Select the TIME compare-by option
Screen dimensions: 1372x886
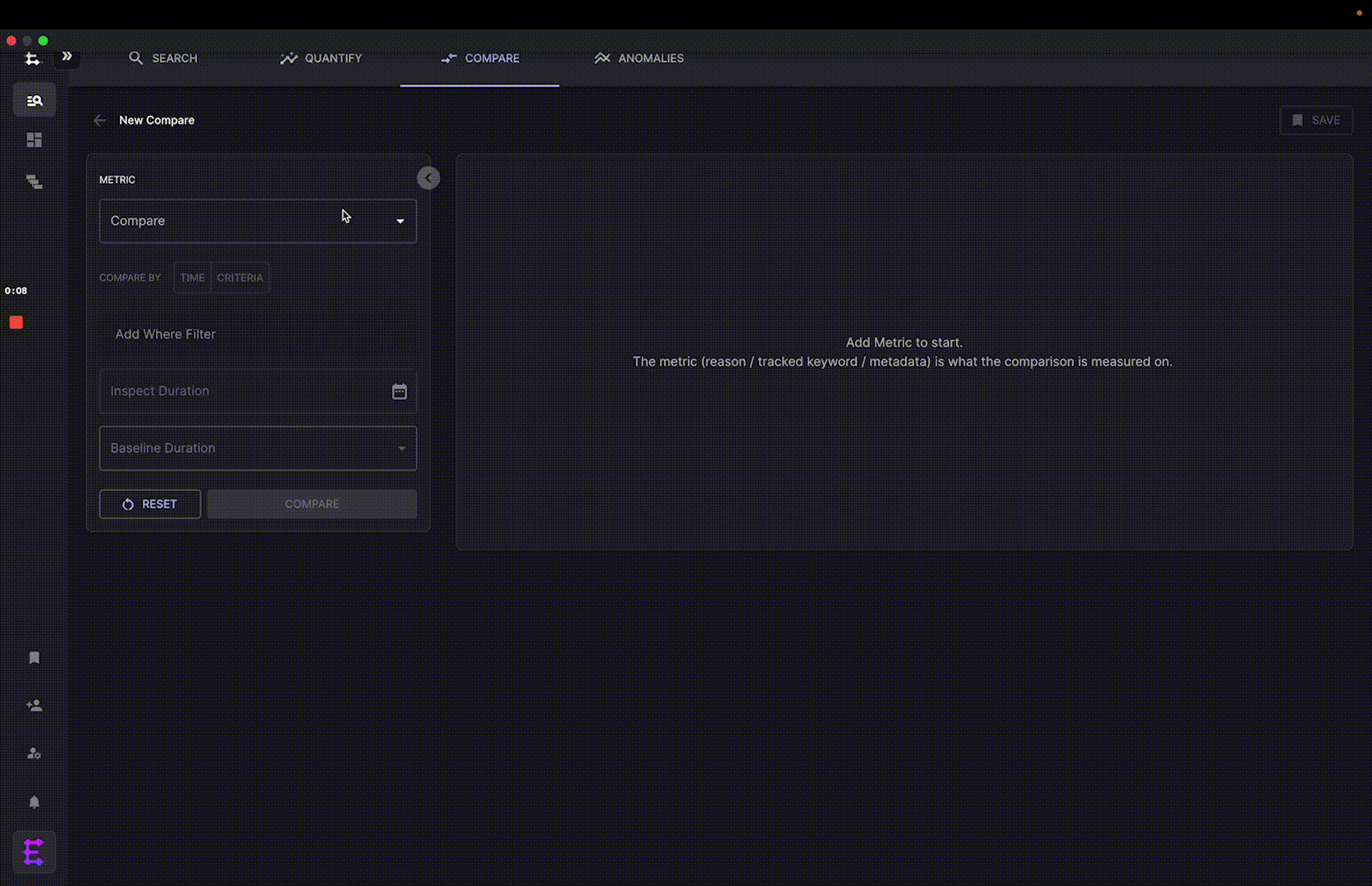tap(192, 278)
